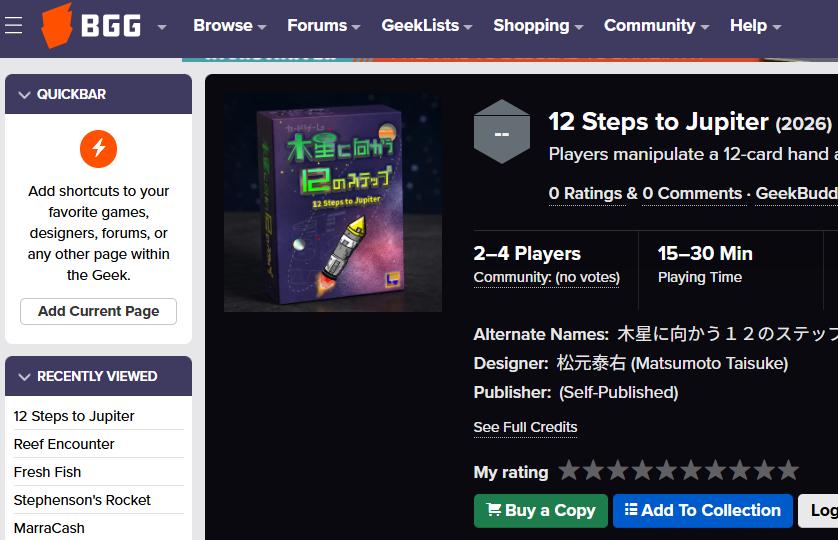This screenshot has width=838, height=540.
Task: Open the hamburger menu icon
Action: tap(13, 25)
